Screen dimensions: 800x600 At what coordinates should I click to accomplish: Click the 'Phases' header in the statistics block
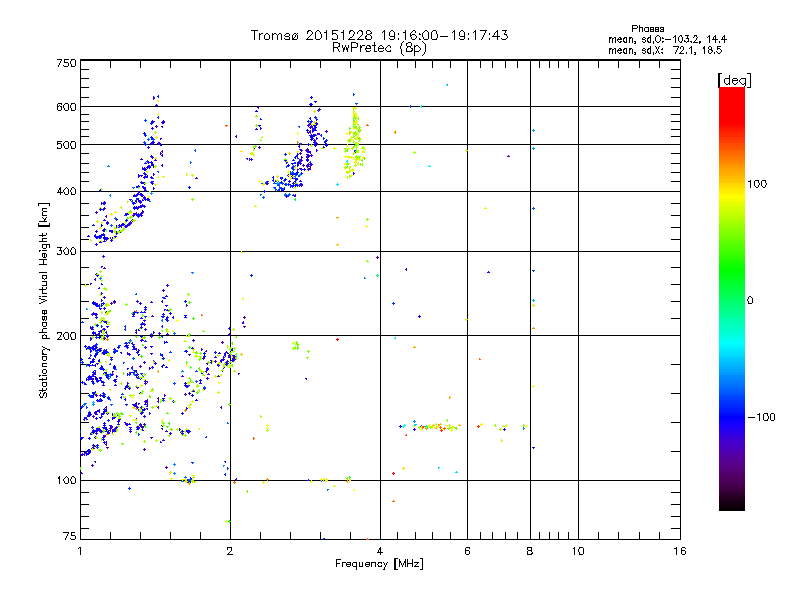point(647,29)
